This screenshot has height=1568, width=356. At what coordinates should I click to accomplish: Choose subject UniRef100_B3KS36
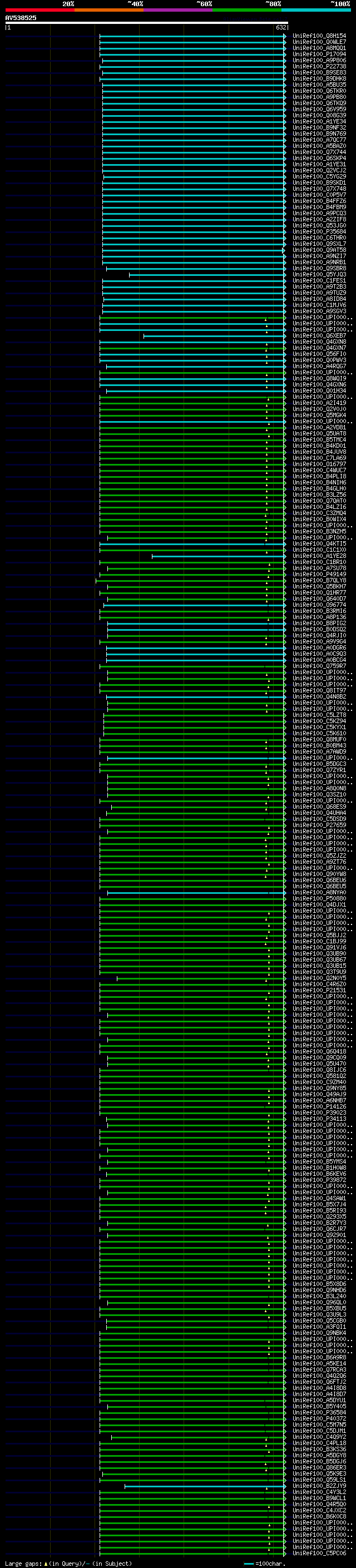319,1450
